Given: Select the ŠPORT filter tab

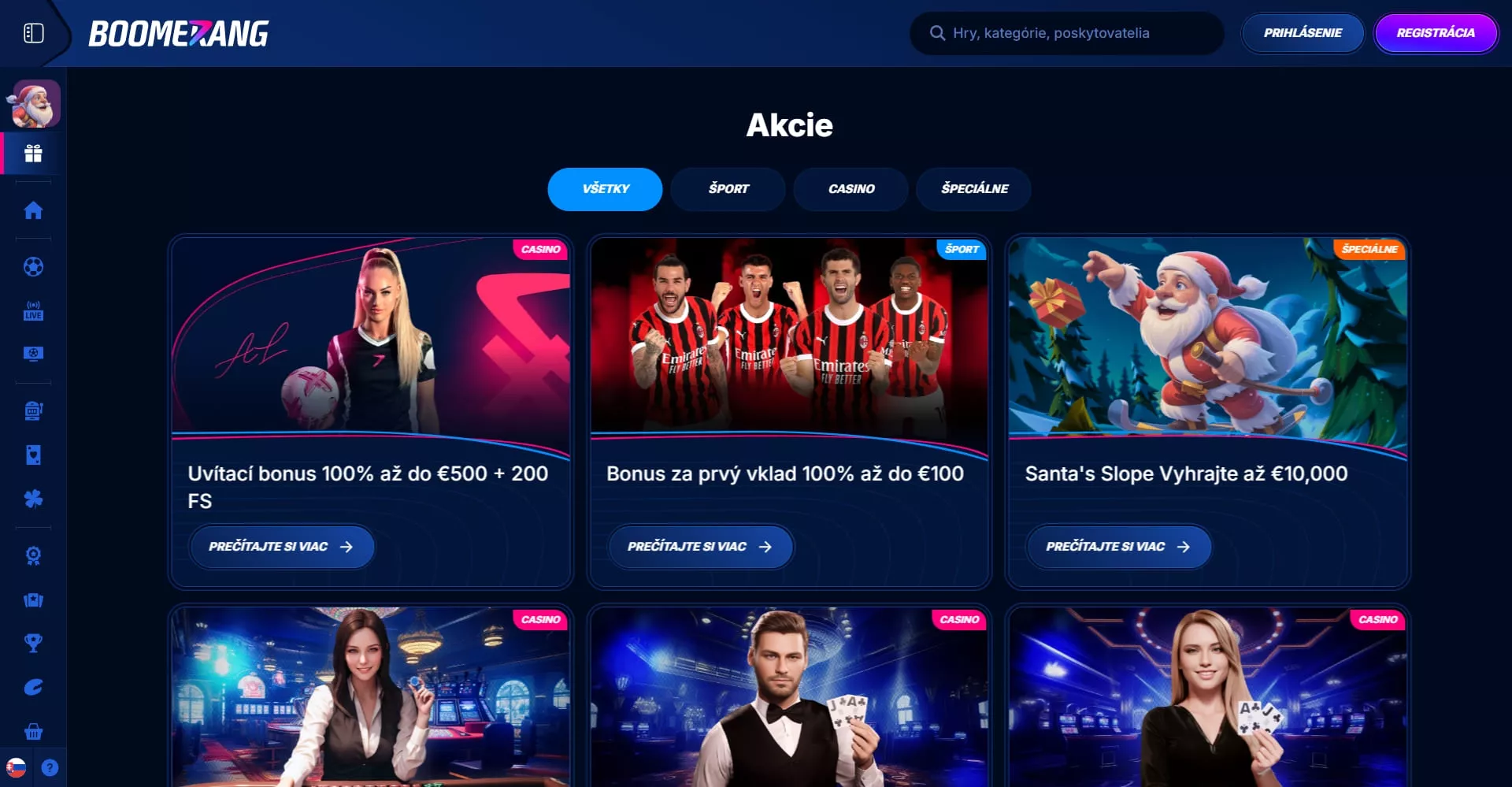Looking at the screenshot, I should coord(728,189).
